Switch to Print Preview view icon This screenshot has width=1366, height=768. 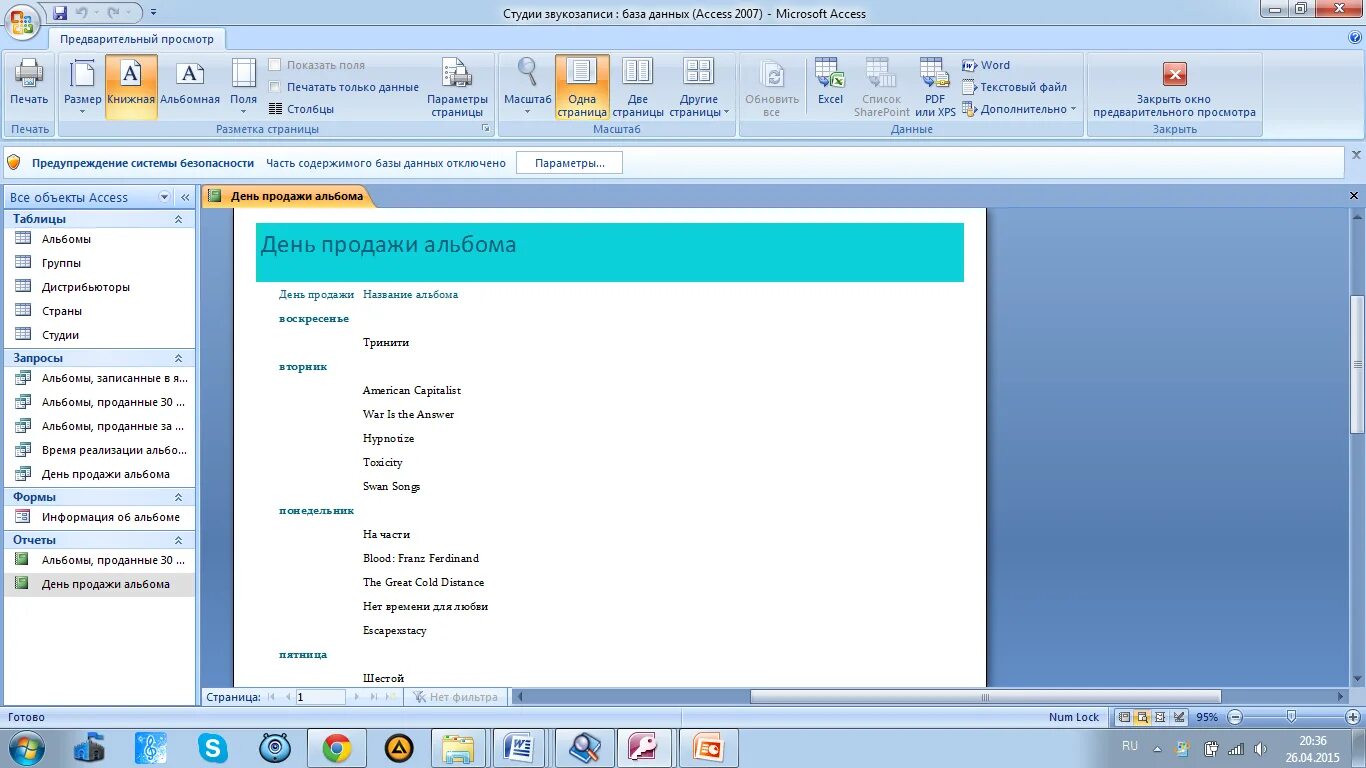[1142, 717]
